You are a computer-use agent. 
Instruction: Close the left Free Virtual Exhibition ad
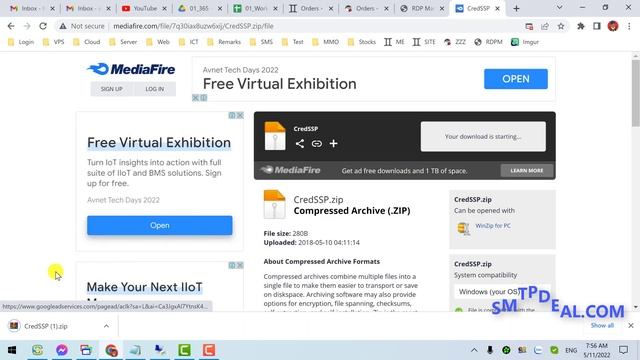pyautogui.click(x=240, y=116)
